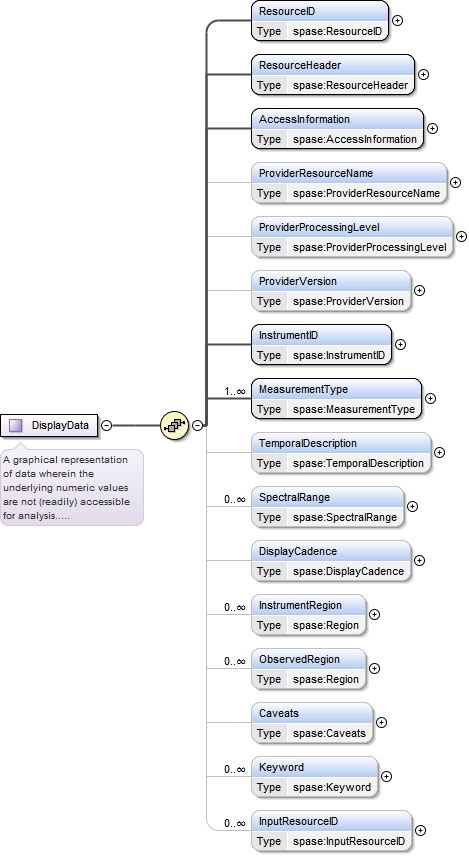This screenshot has width=469, height=856.
Task: Expand the TemporalDescription element
Action: (x=440, y=453)
